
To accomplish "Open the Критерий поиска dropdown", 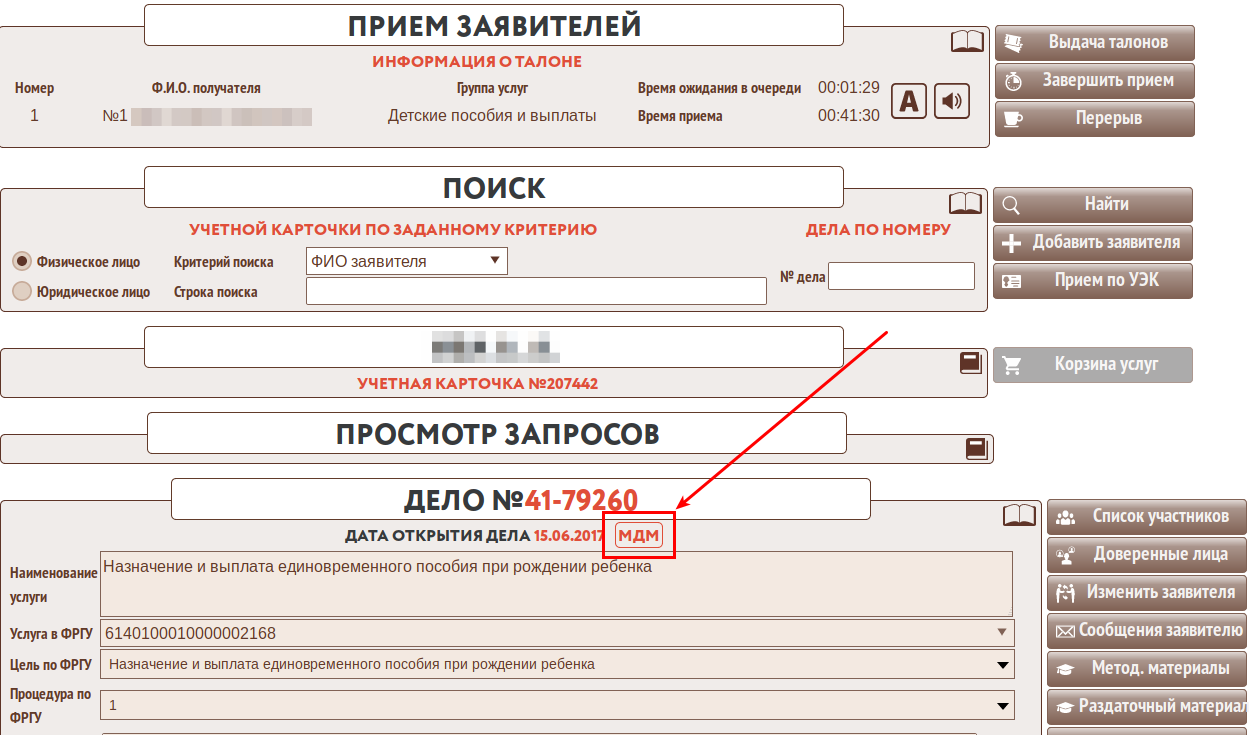I will [x=406, y=262].
